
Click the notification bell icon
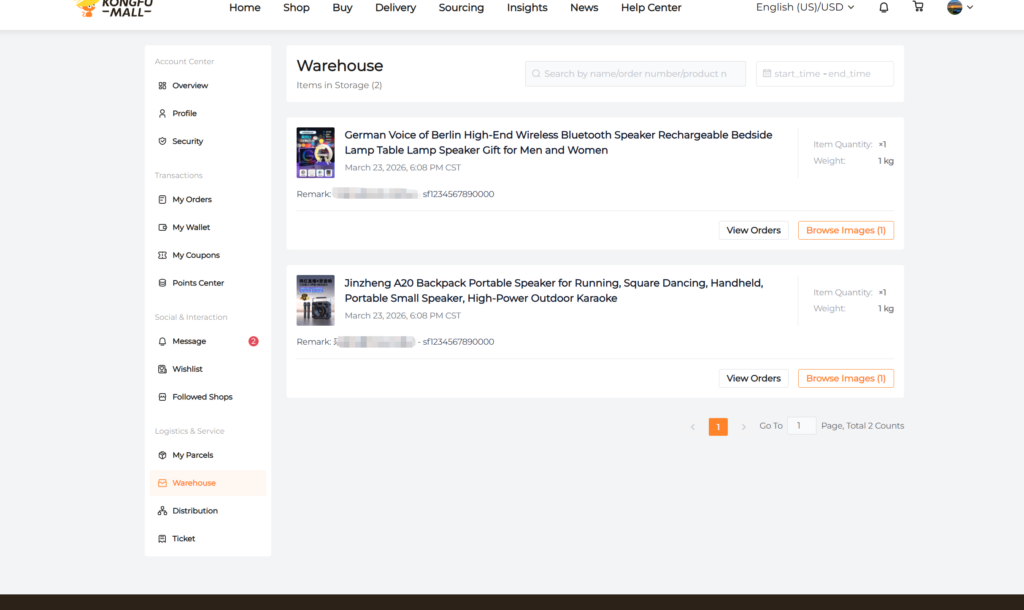tap(883, 7)
